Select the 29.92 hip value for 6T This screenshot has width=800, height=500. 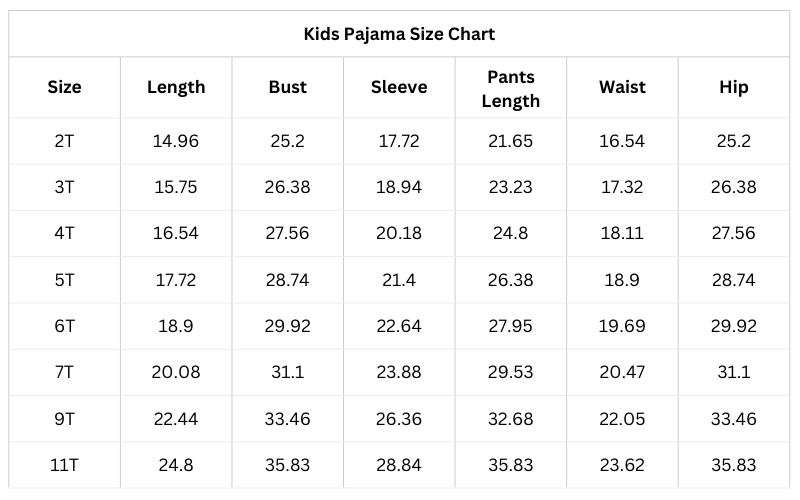[733, 326]
